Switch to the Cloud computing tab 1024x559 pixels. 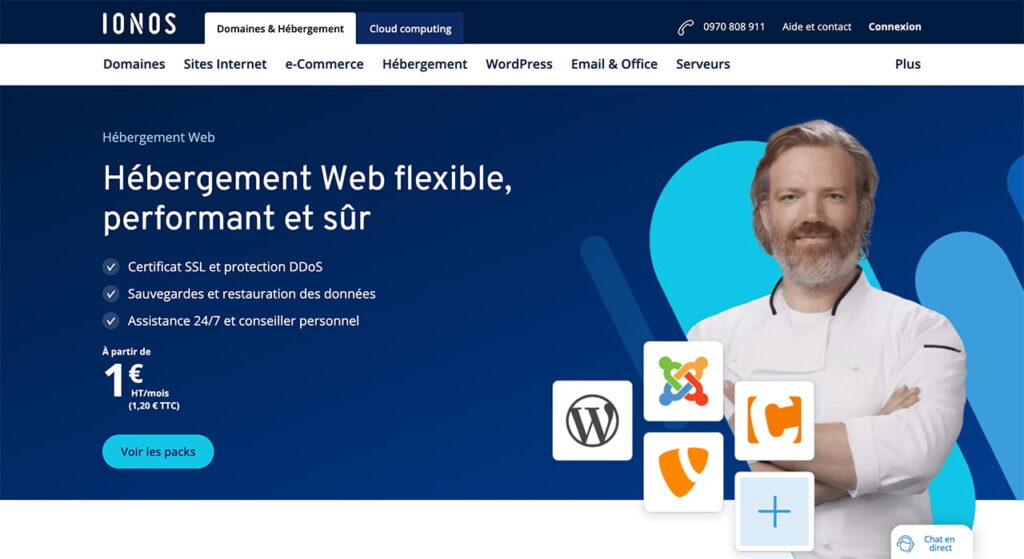point(410,29)
